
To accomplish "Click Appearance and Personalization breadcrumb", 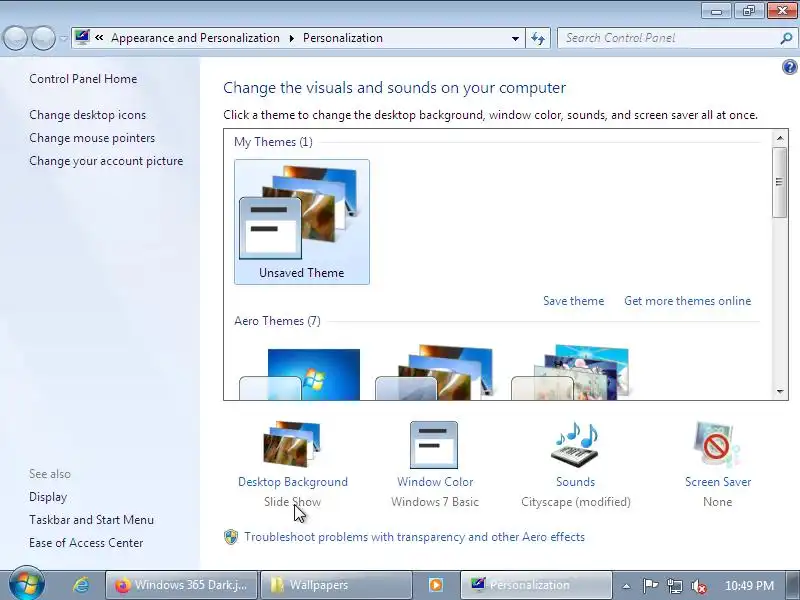I will (195, 38).
